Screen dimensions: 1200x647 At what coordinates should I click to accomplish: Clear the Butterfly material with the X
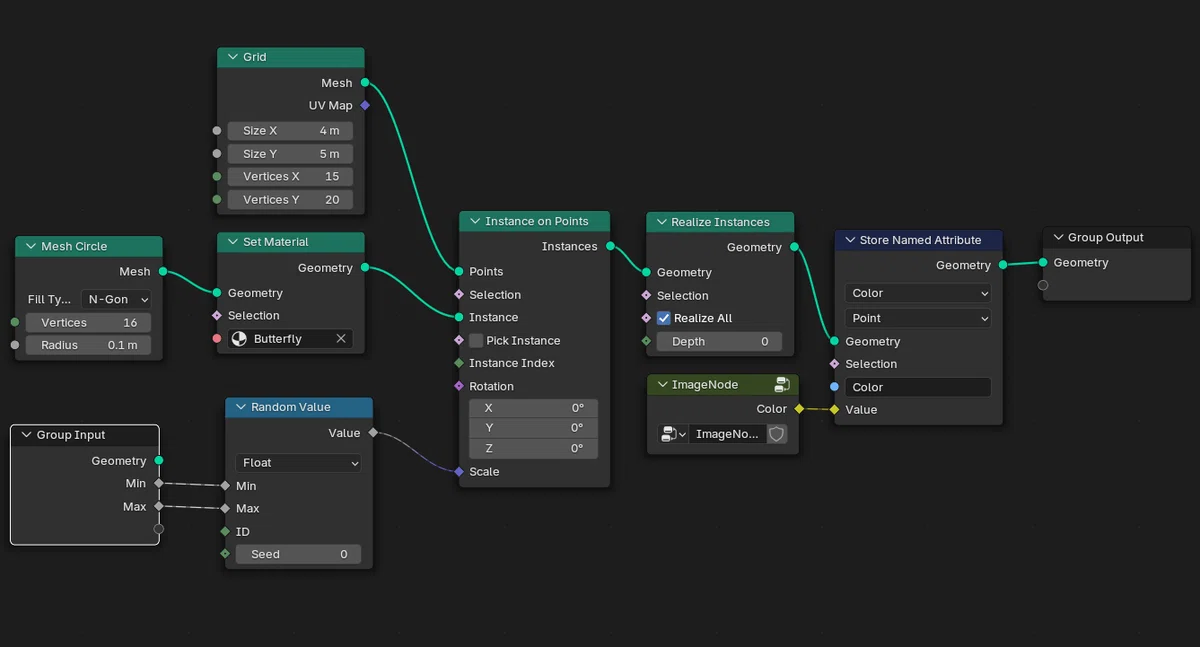click(341, 339)
